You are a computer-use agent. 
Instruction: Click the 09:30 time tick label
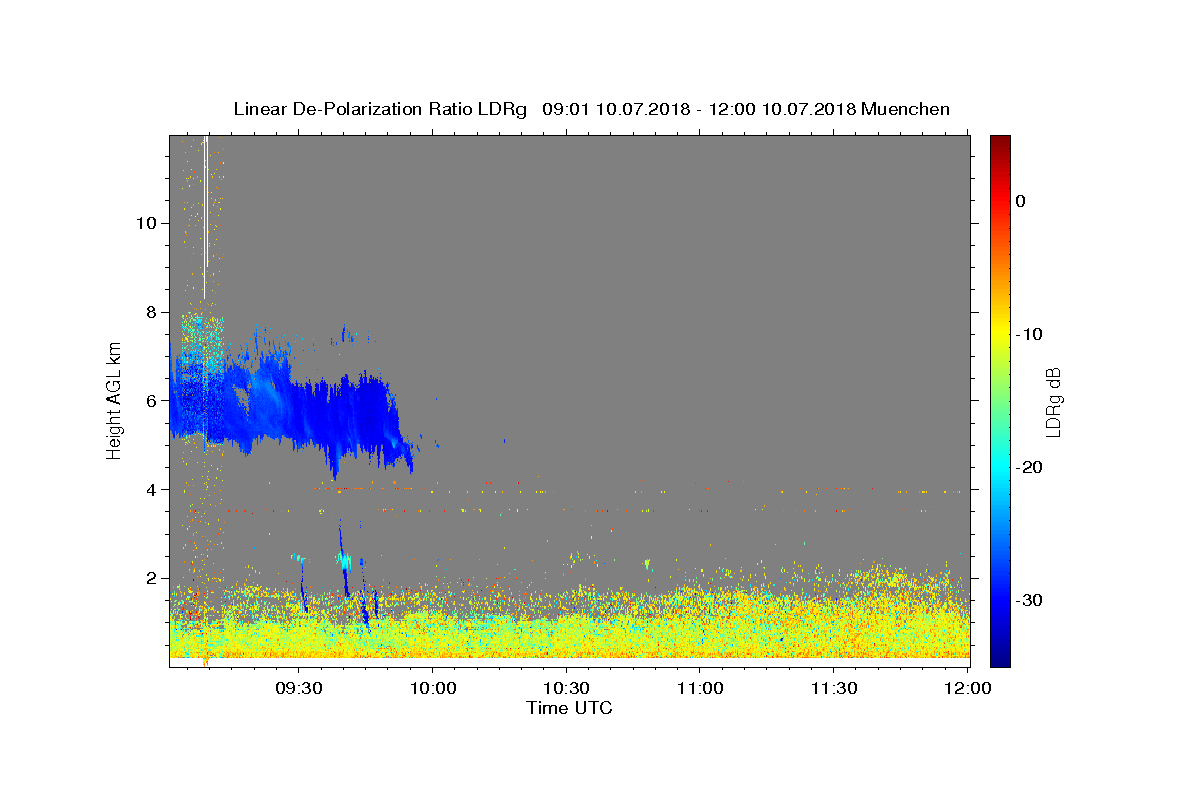coord(298,690)
